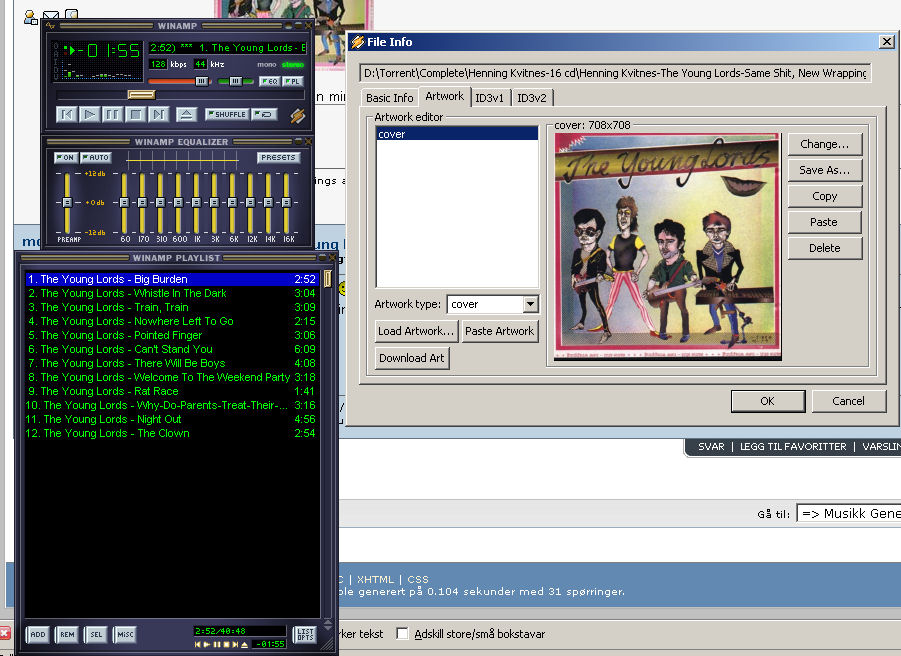Click Save As... button
The height and width of the screenshot is (656, 901).
[x=825, y=170]
